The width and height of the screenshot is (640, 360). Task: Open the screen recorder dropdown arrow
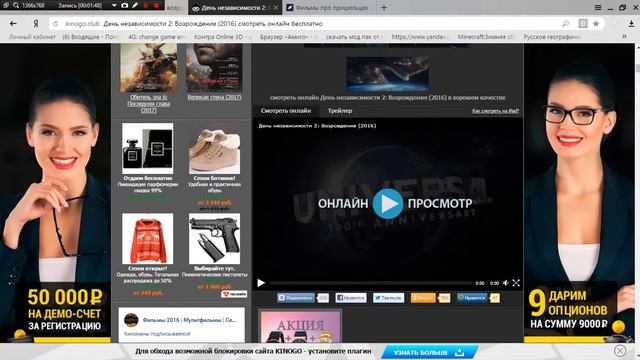[x=114, y=5]
